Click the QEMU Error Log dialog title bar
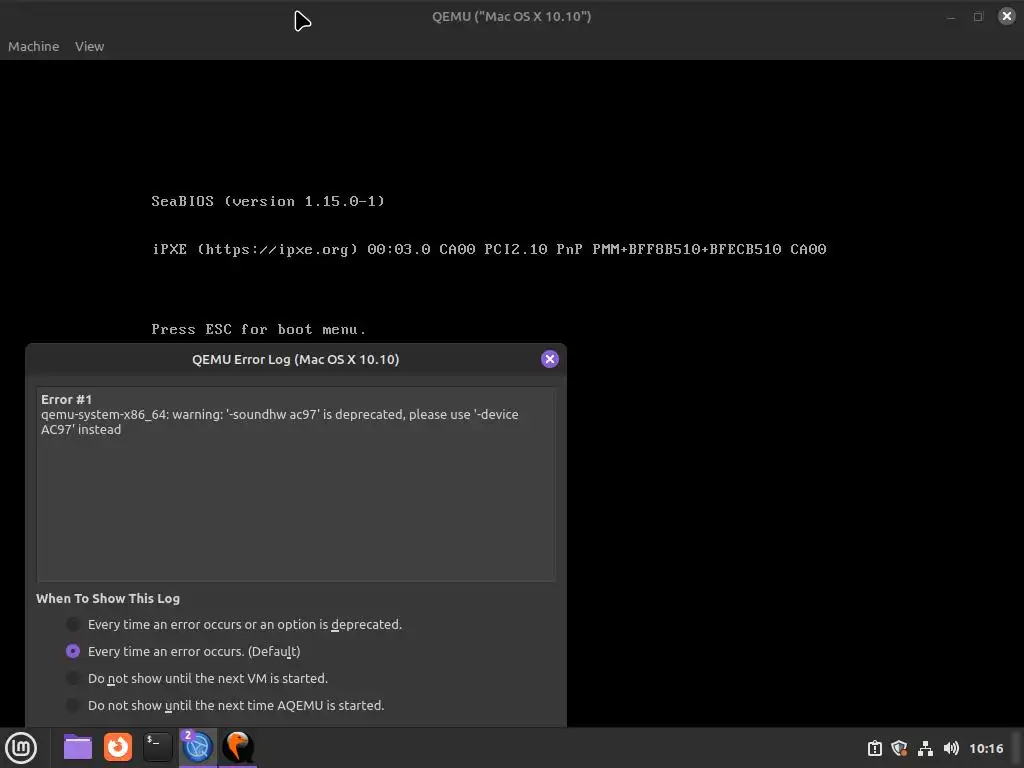The height and width of the screenshot is (768, 1024). click(x=295, y=359)
